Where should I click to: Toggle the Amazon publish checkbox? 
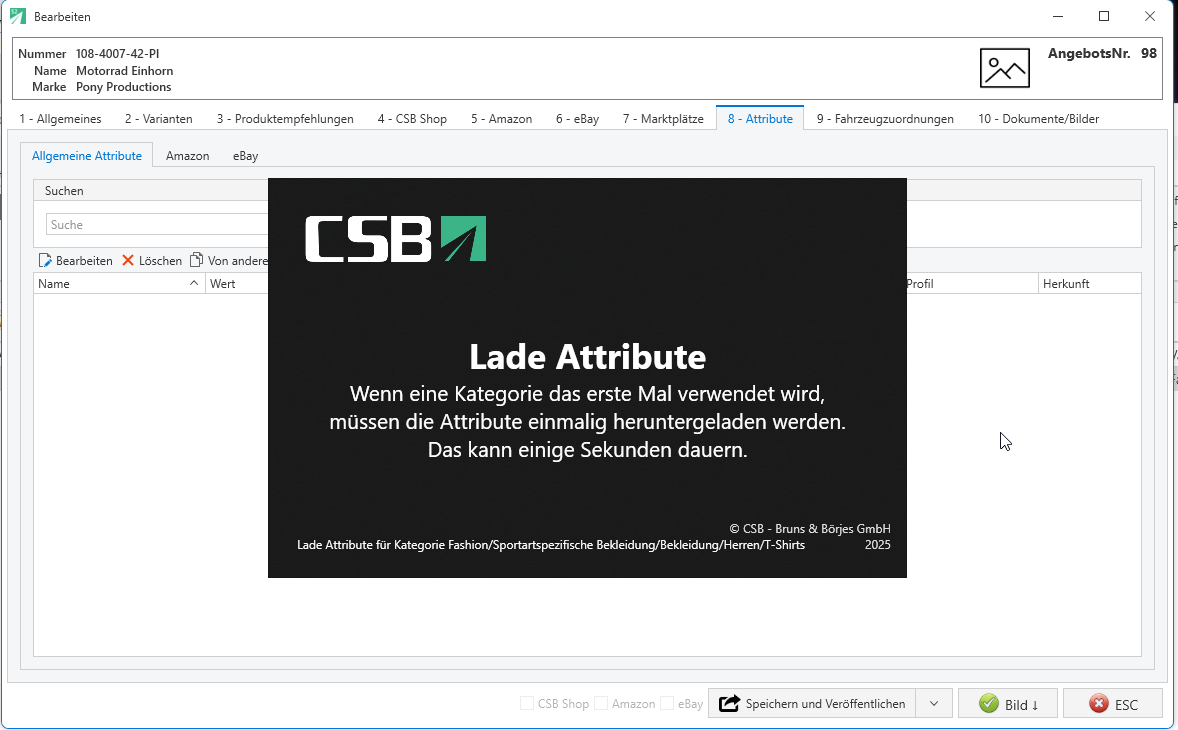point(601,704)
